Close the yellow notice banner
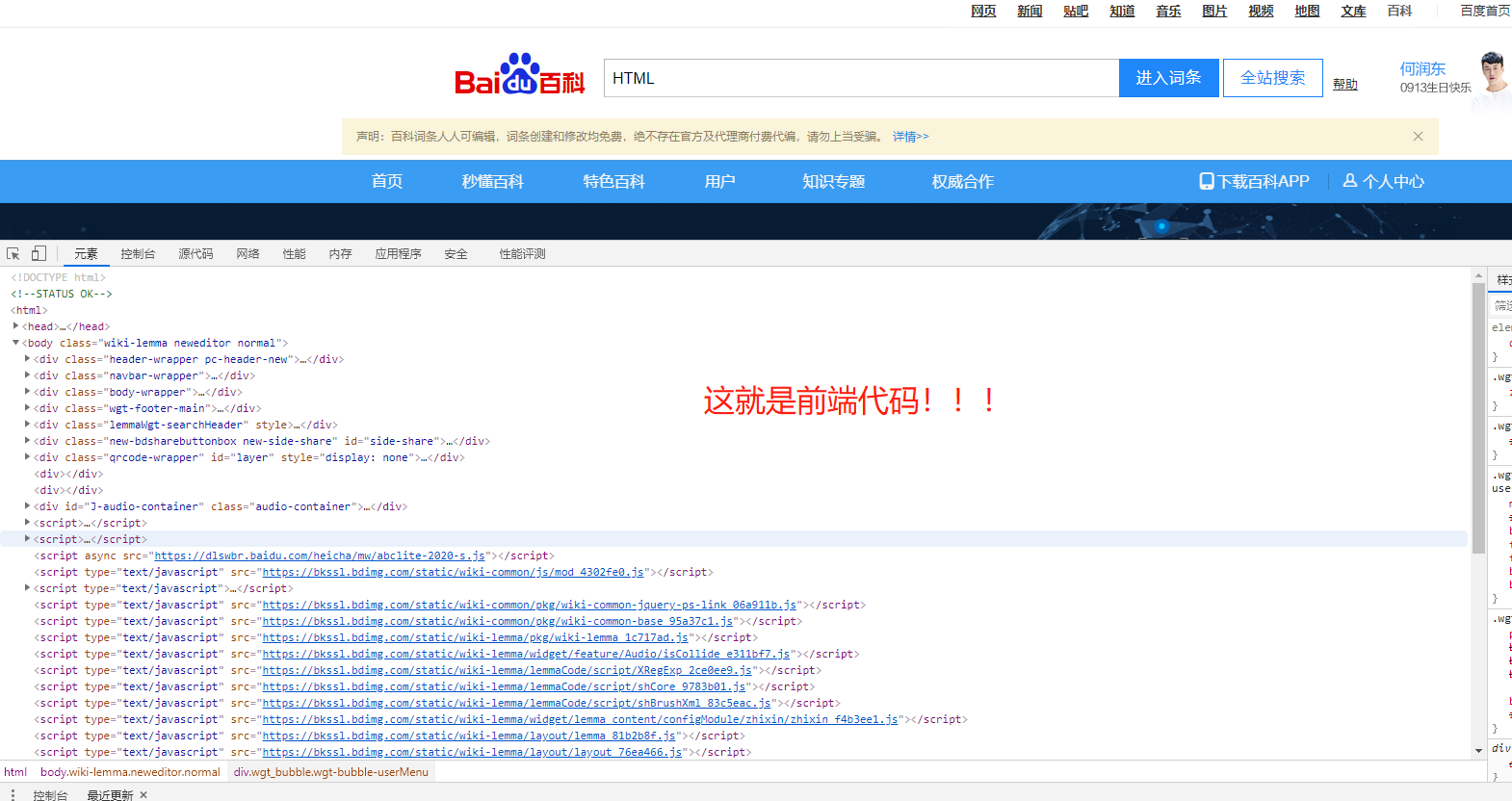The height and width of the screenshot is (801, 1512). [1418, 137]
